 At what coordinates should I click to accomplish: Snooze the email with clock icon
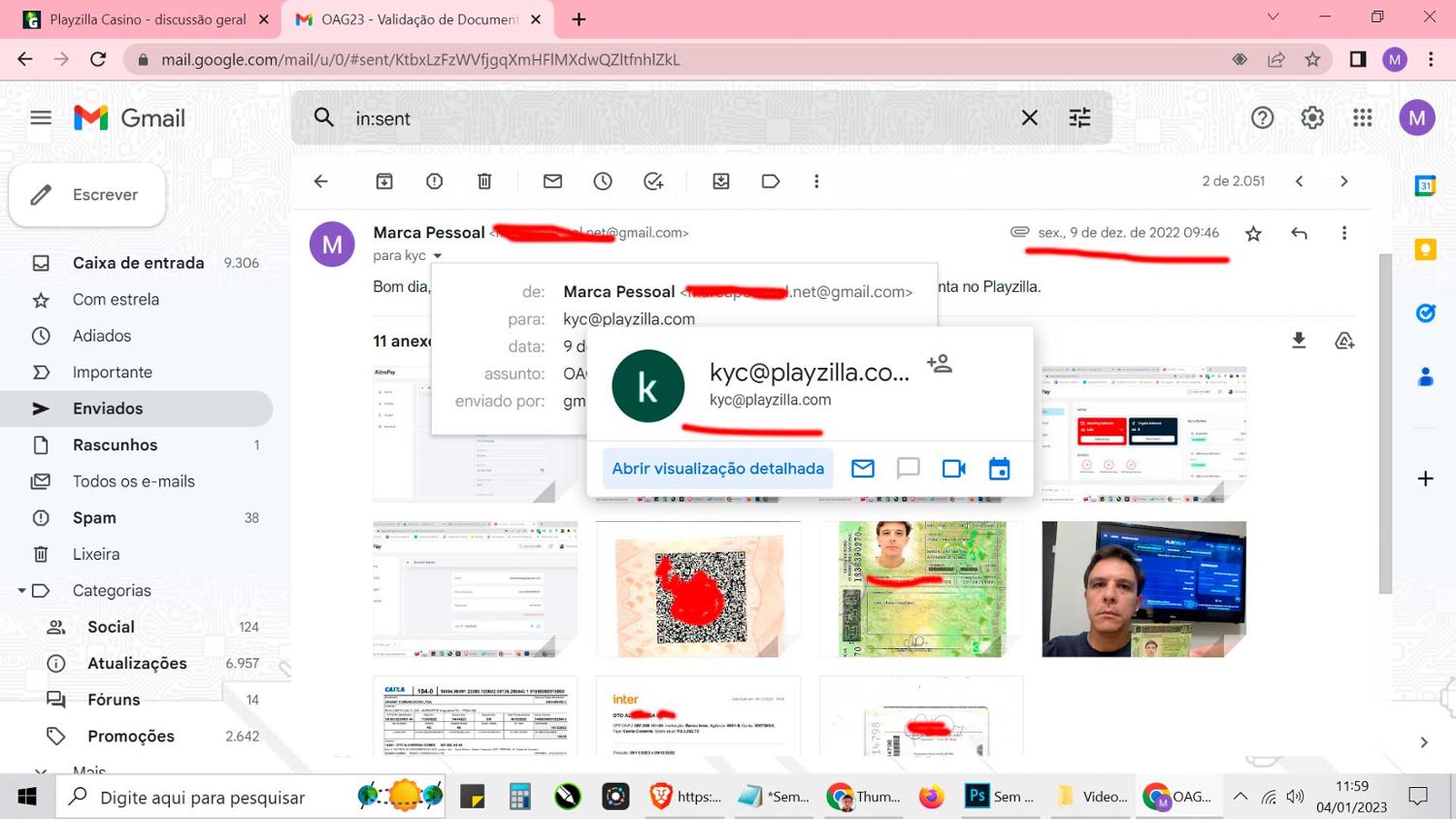(x=603, y=181)
